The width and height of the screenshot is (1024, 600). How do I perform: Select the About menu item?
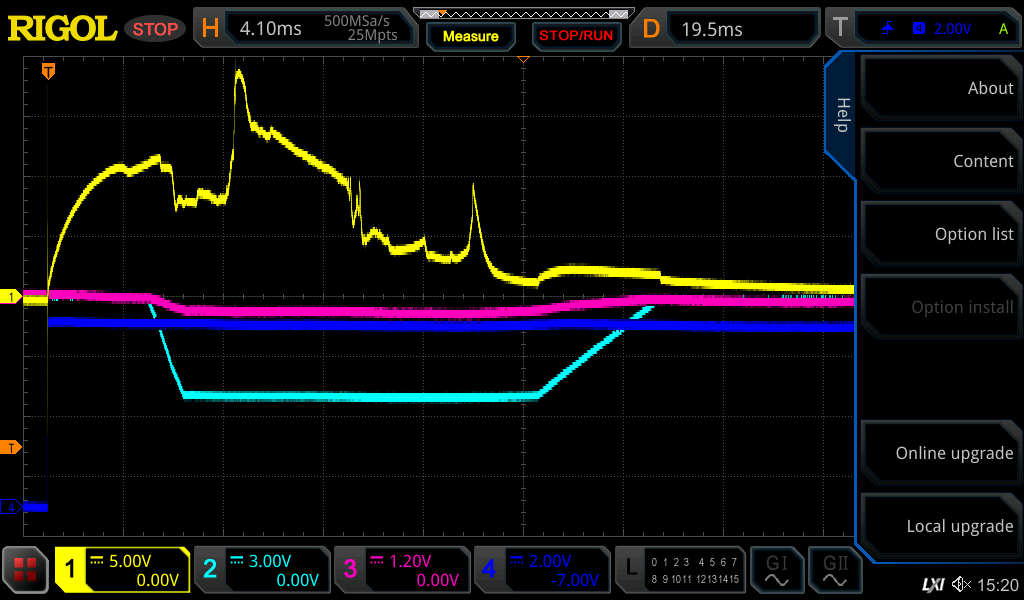pos(940,88)
